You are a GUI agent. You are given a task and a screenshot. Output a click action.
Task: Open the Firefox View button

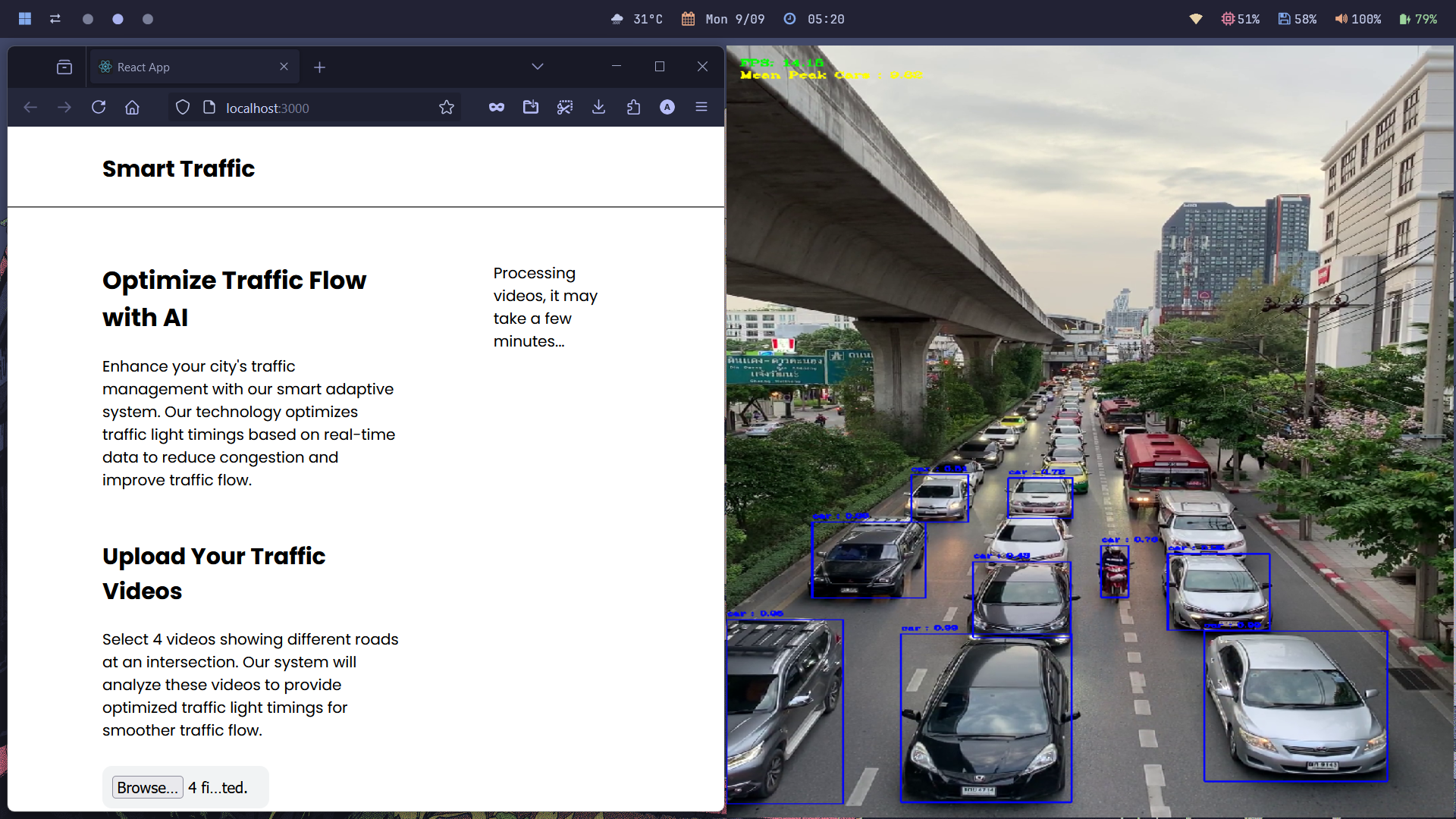click(64, 67)
